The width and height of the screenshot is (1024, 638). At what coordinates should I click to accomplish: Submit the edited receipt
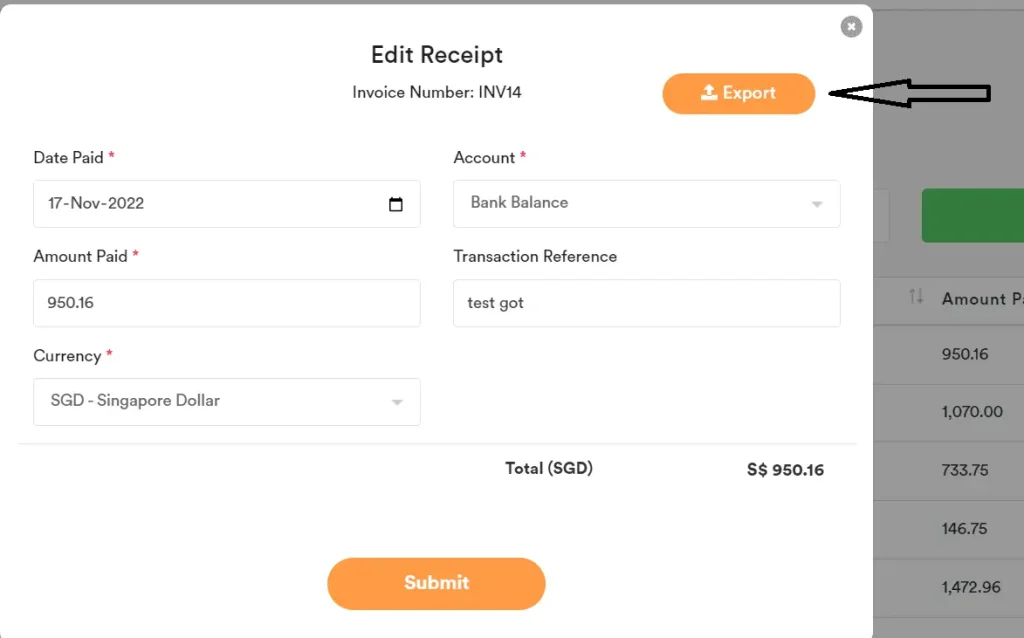436,583
